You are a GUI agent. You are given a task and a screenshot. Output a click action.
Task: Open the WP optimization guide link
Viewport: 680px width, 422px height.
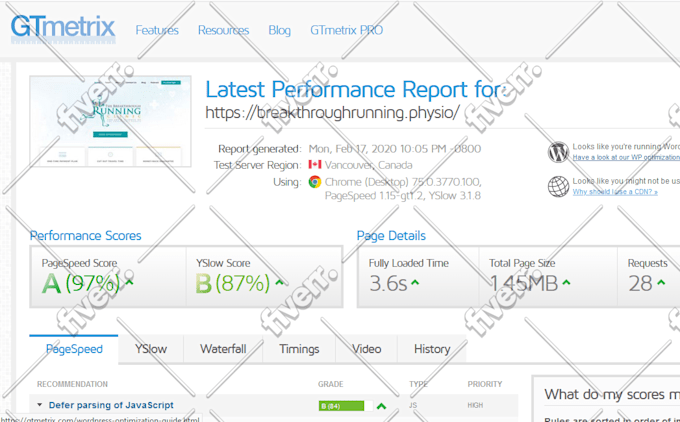626,157
